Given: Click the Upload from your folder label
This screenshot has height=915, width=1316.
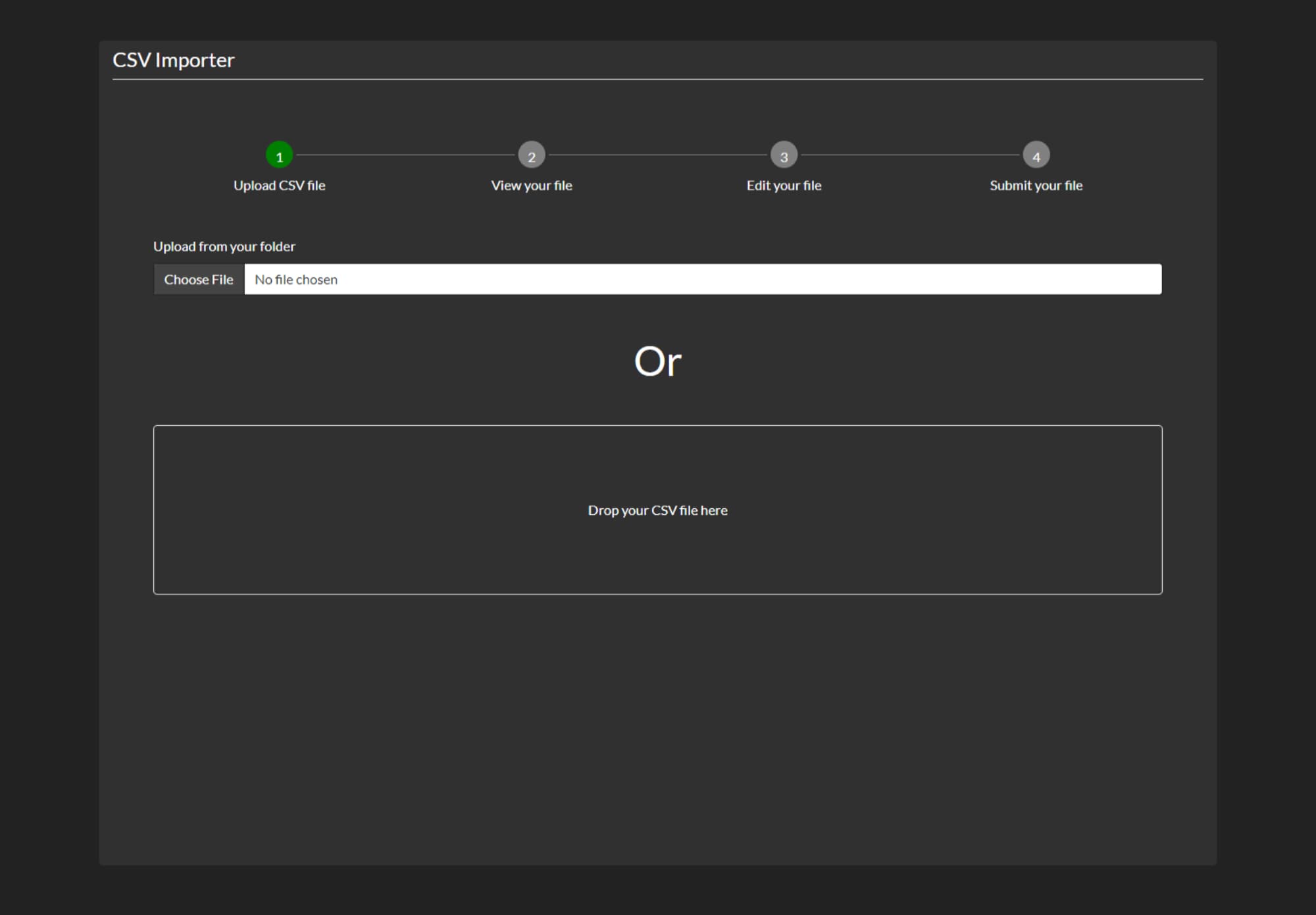Looking at the screenshot, I should (x=224, y=246).
